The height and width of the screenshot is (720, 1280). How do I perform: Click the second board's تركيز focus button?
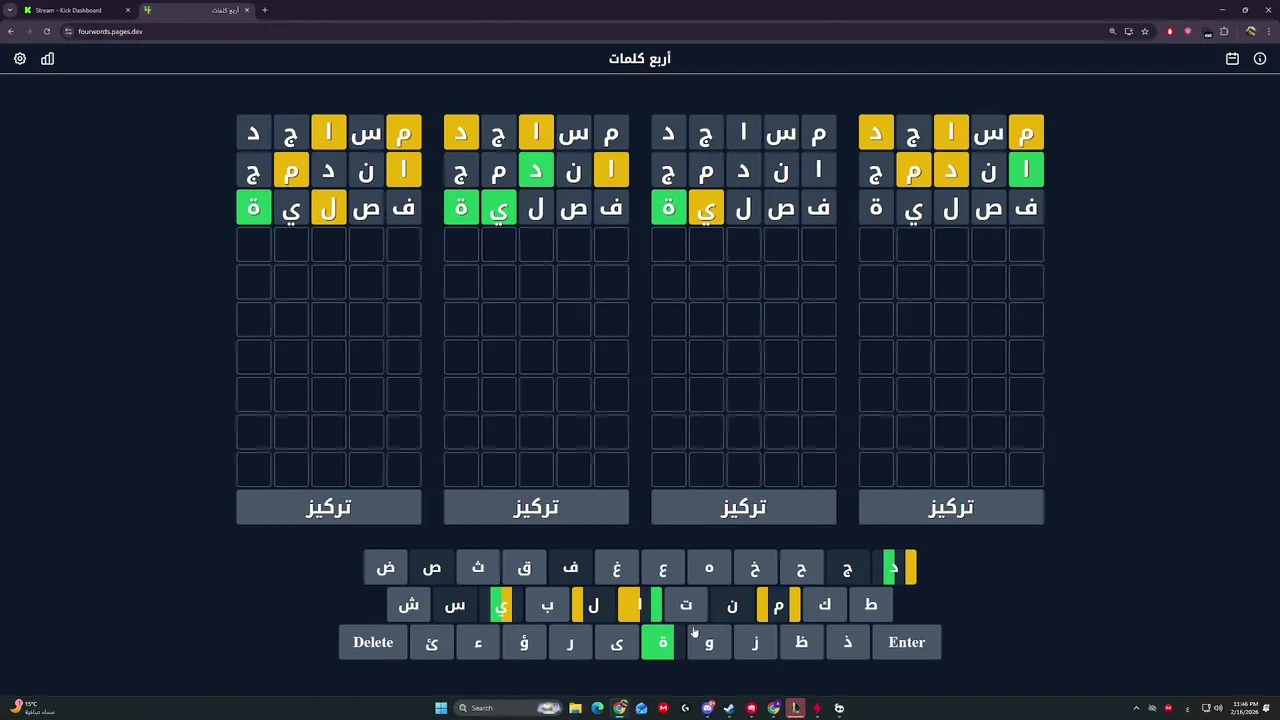[x=536, y=507]
